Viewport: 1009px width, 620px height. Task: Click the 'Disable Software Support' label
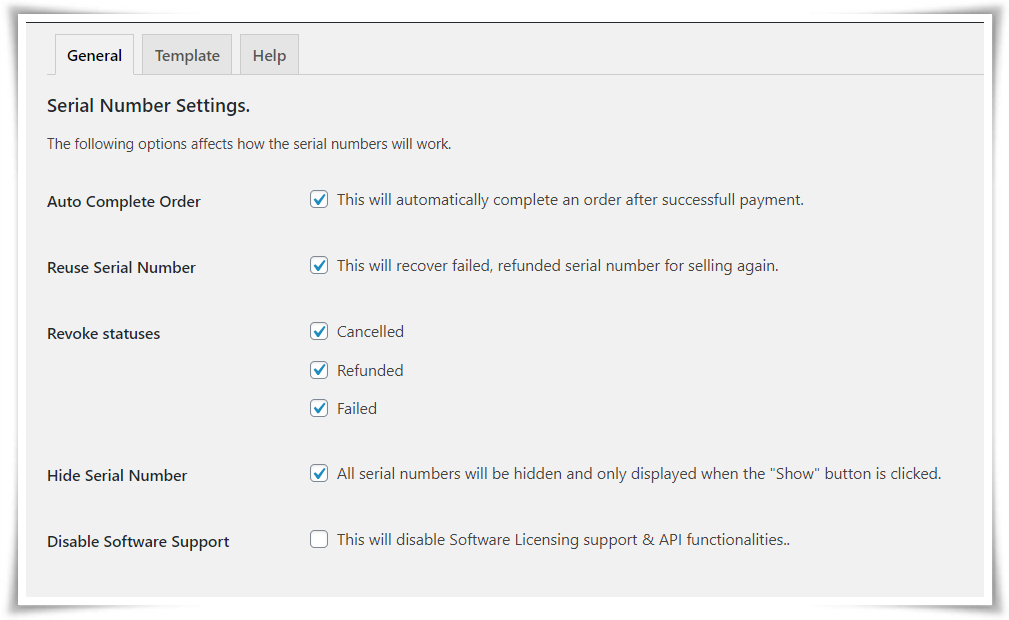[x=138, y=541]
